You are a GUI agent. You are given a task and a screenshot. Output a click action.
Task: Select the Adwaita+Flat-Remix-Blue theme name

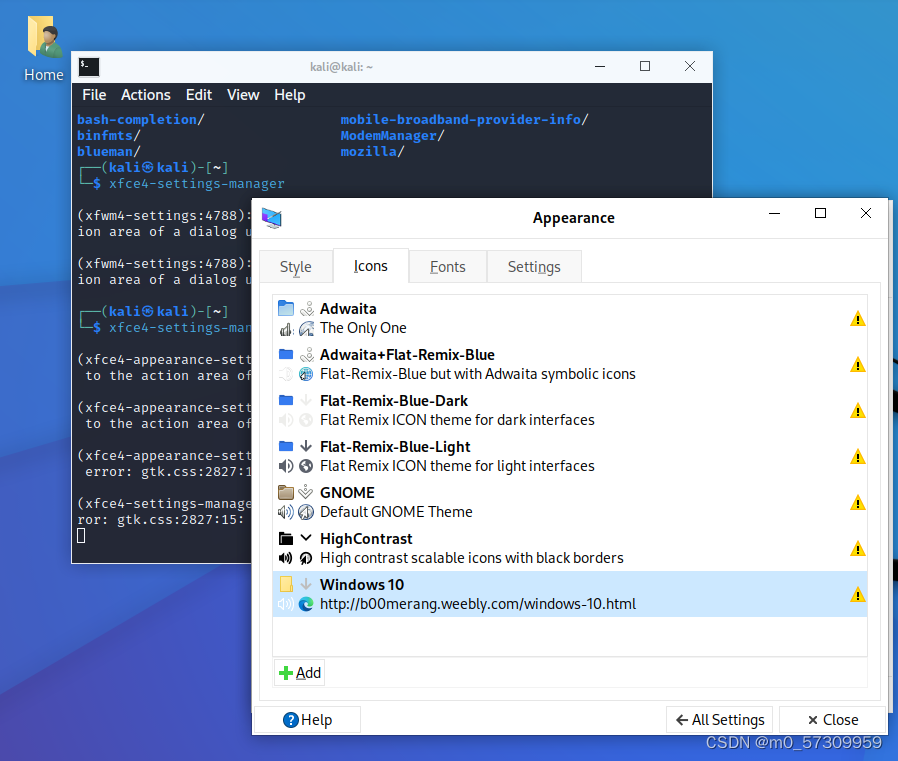(x=407, y=355)
